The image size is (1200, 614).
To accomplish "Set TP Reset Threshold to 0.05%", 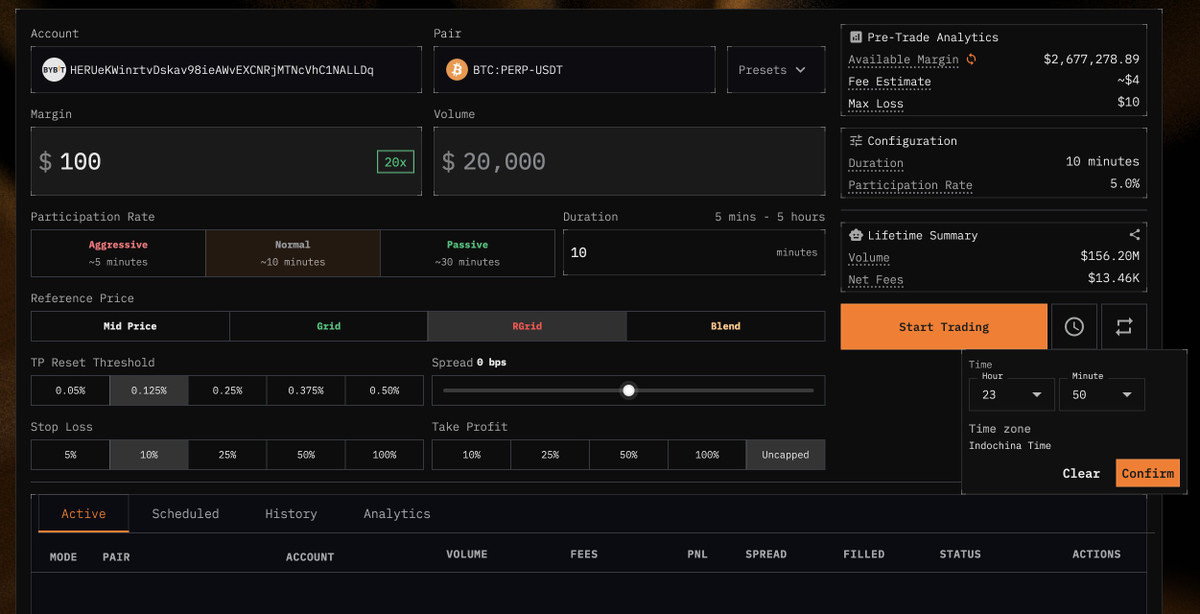I will [70, 390].
